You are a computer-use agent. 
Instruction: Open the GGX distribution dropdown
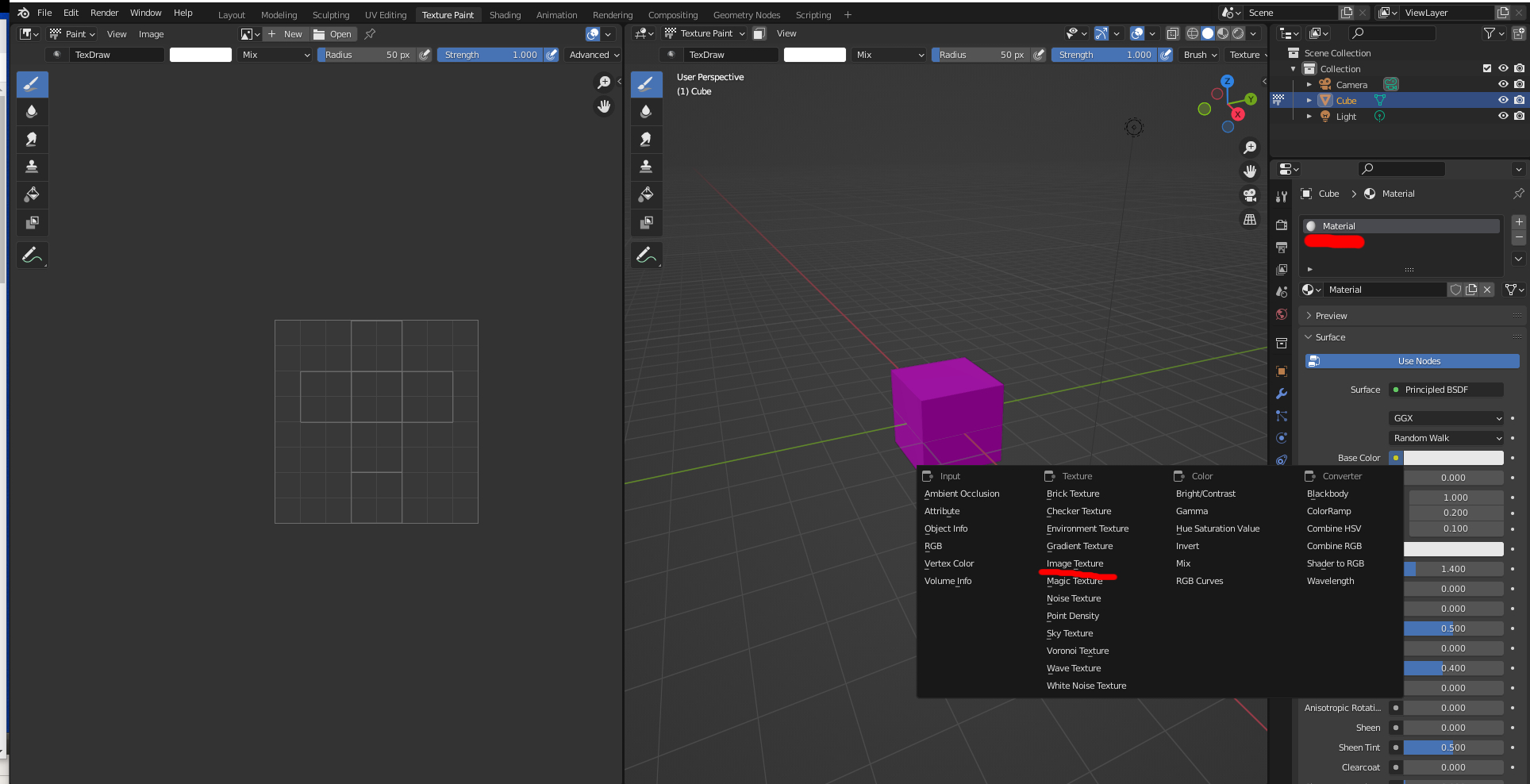pyautogui.click(x=1446, y=418)
